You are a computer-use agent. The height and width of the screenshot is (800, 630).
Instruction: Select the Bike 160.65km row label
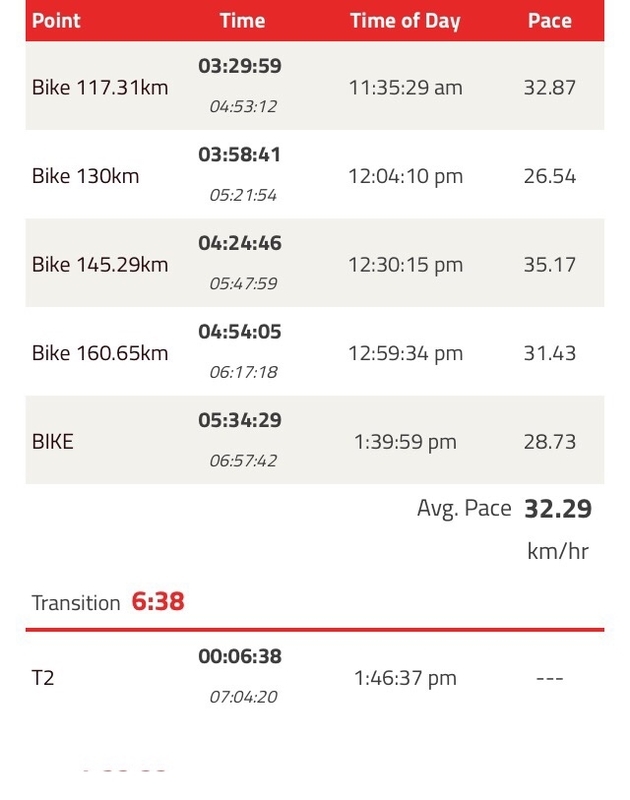[x=100, y=353]
